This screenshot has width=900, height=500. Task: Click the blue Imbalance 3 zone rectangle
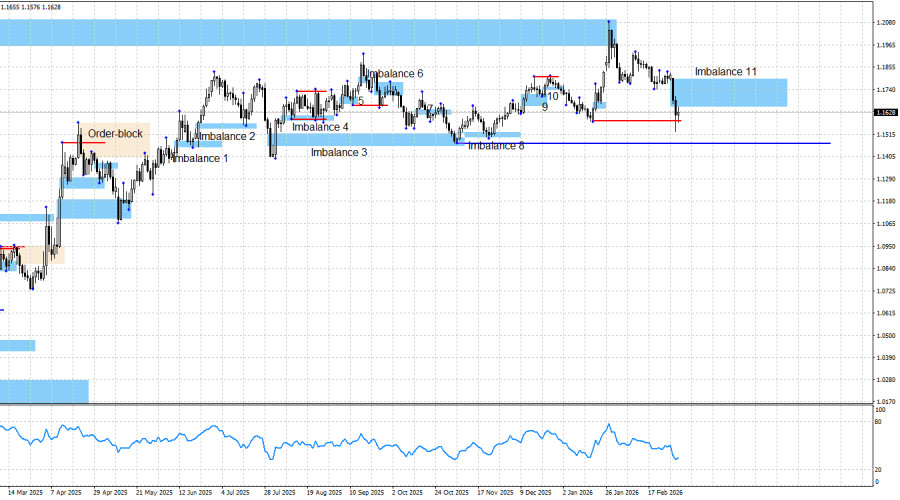[x=367, y=139]
